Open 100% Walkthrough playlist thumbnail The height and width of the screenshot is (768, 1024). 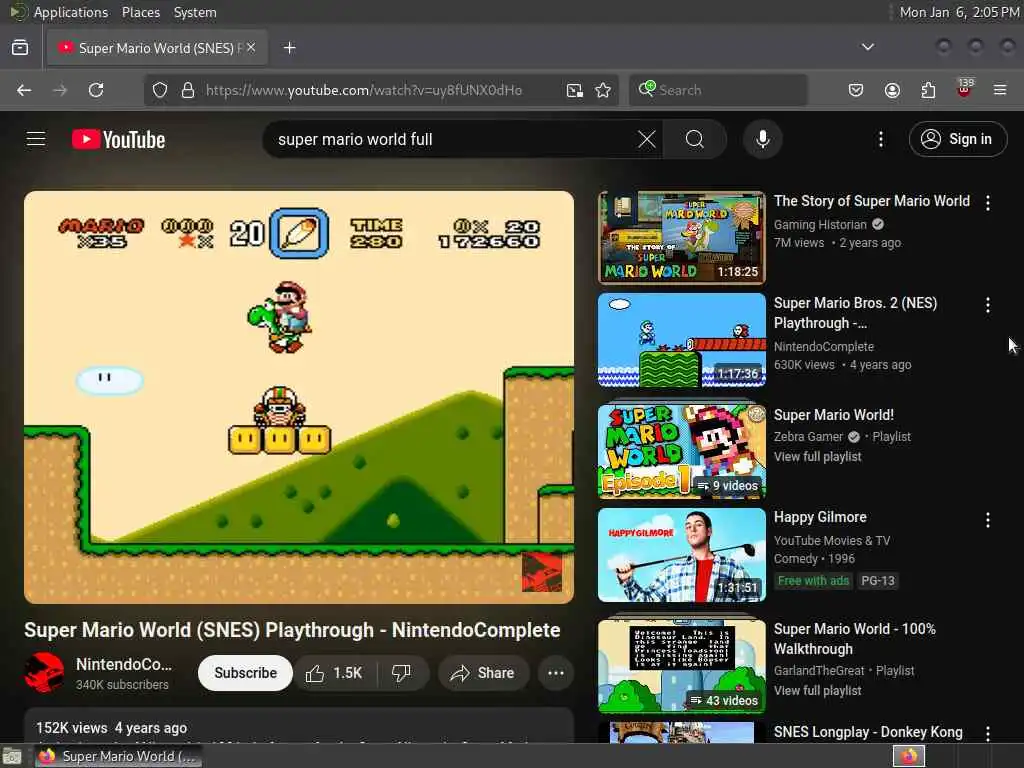point(681,665)
